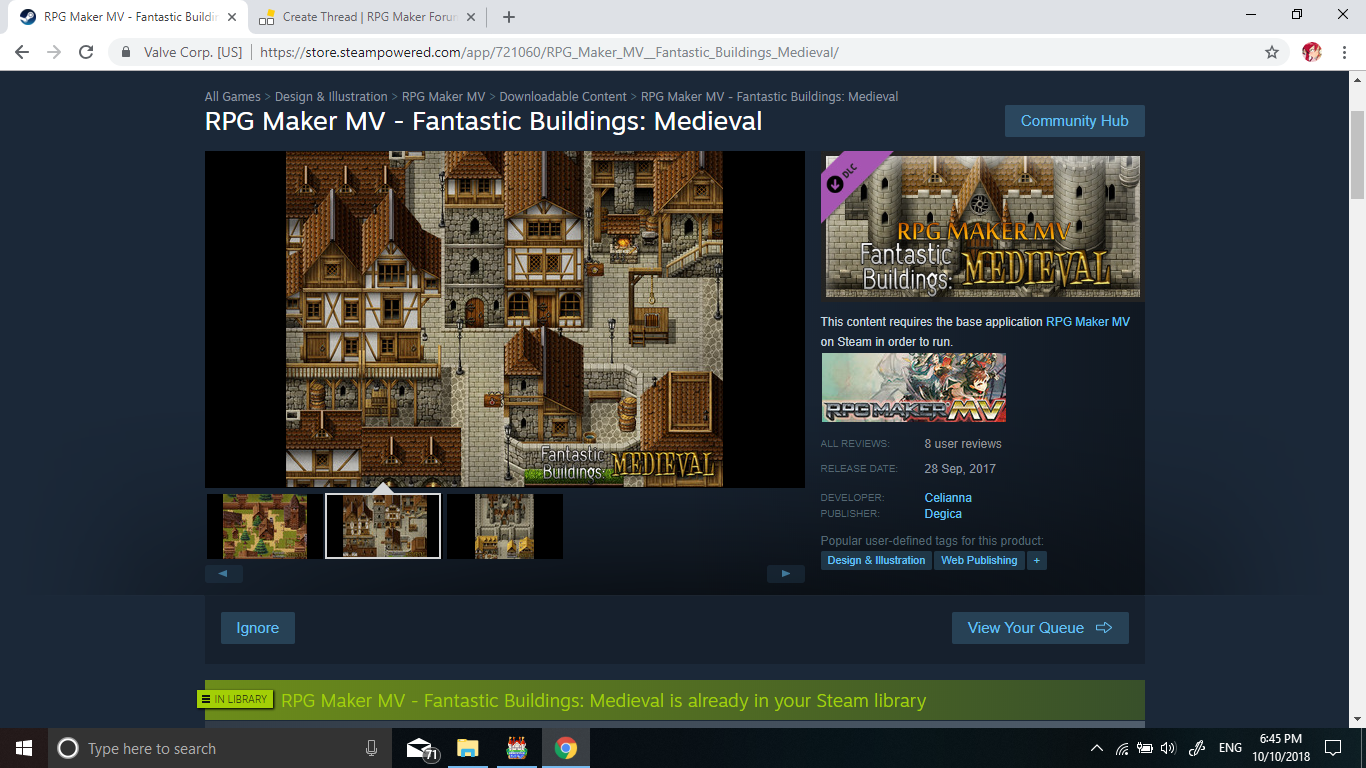This screenshot has width=1366, height=768.
Task: Click the Cortana microphone icon
Action: 371,748
